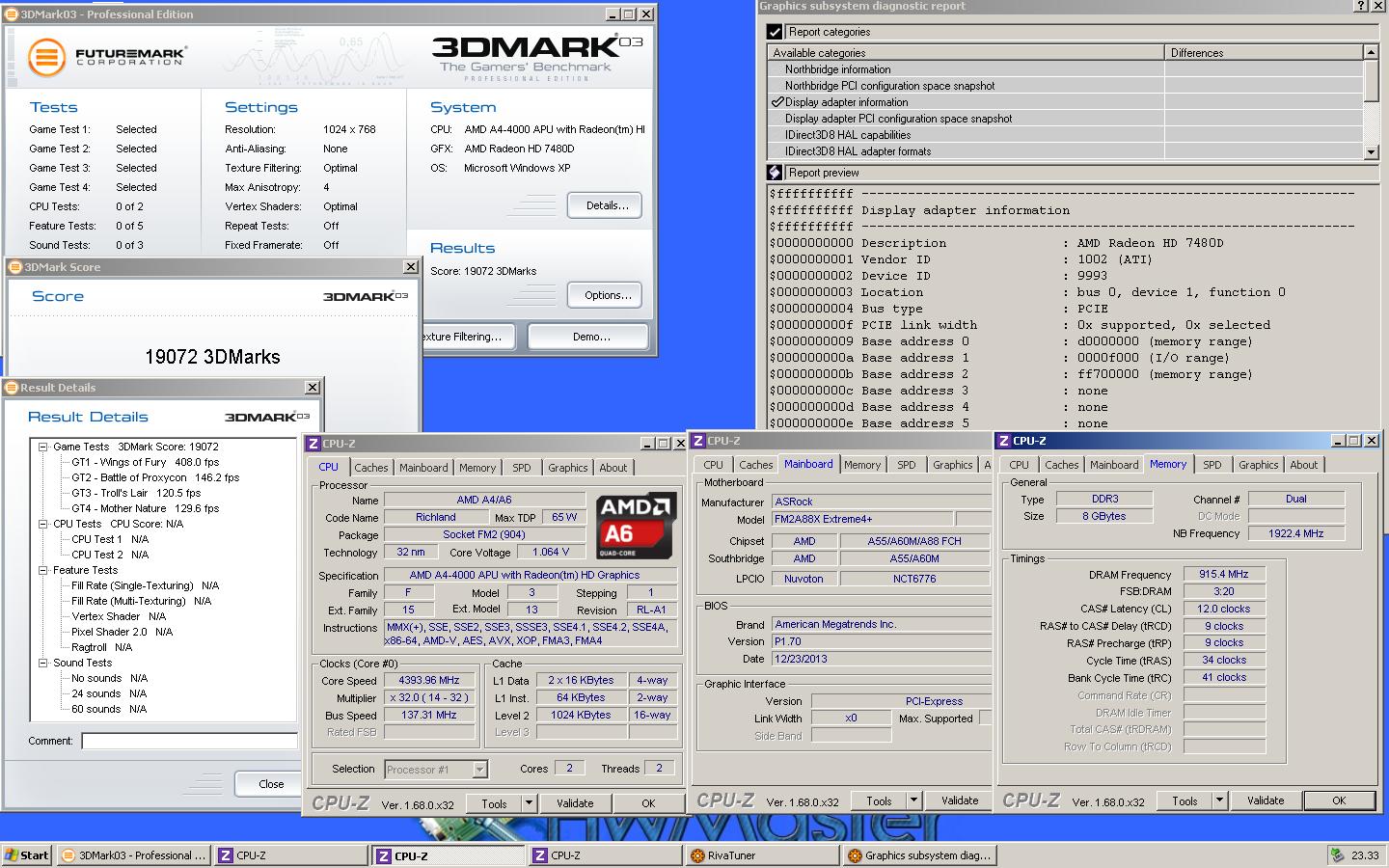Click title icon of CPU-Z Memory window
The width and height of the screenshot is (1389, 868).
(1004, 441)
